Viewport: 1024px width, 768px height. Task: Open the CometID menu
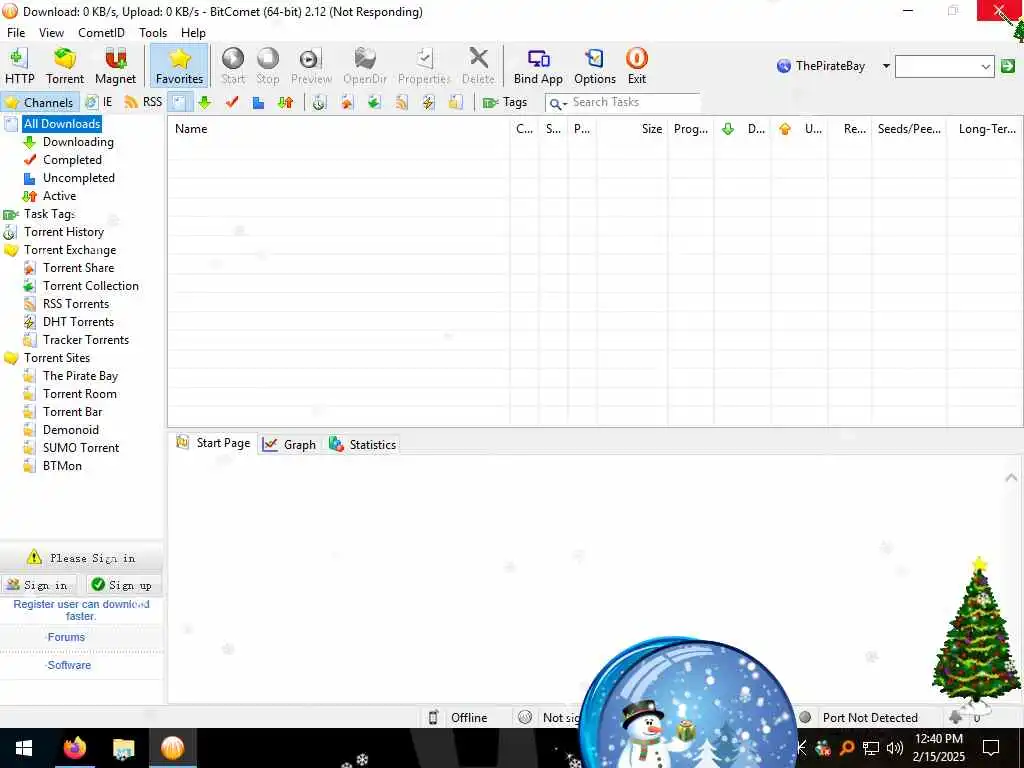point(101,33)
